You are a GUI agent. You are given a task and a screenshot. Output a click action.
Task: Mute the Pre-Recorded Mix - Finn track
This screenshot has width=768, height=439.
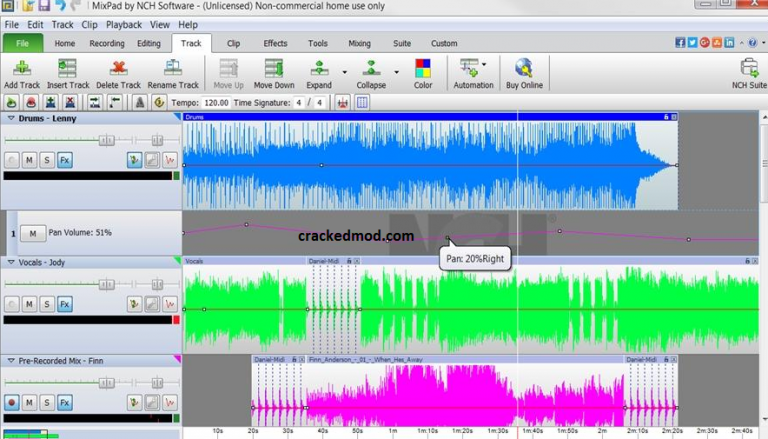29,403
